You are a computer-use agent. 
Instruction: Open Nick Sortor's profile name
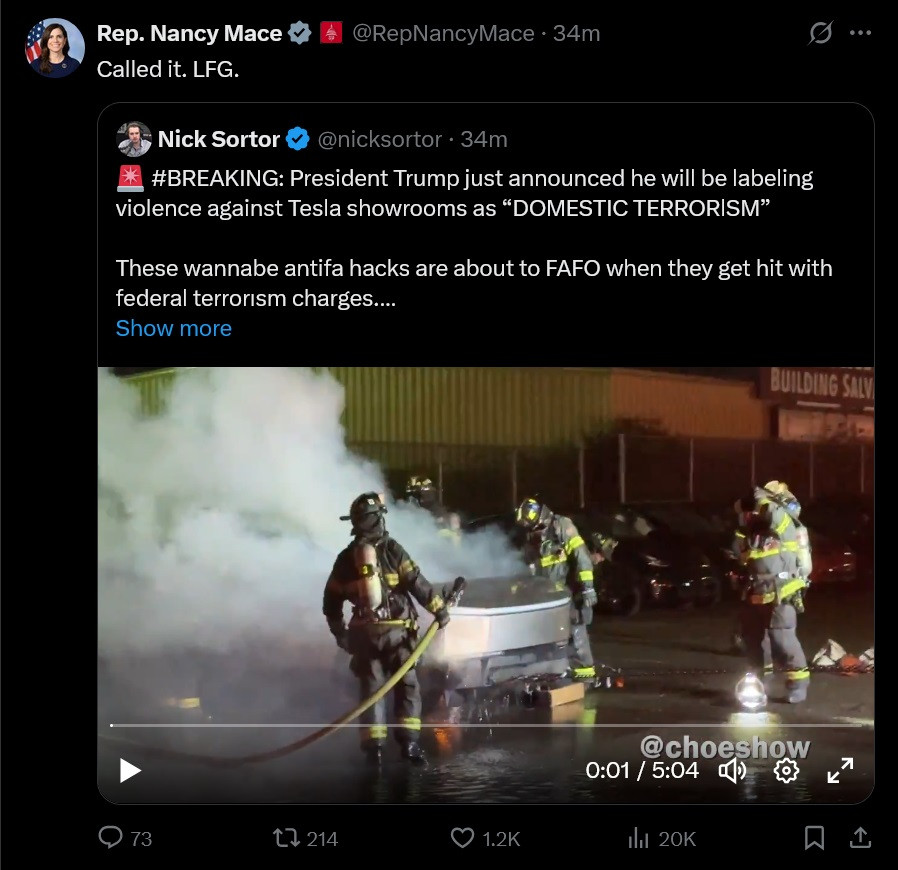[x=218, y=139]
